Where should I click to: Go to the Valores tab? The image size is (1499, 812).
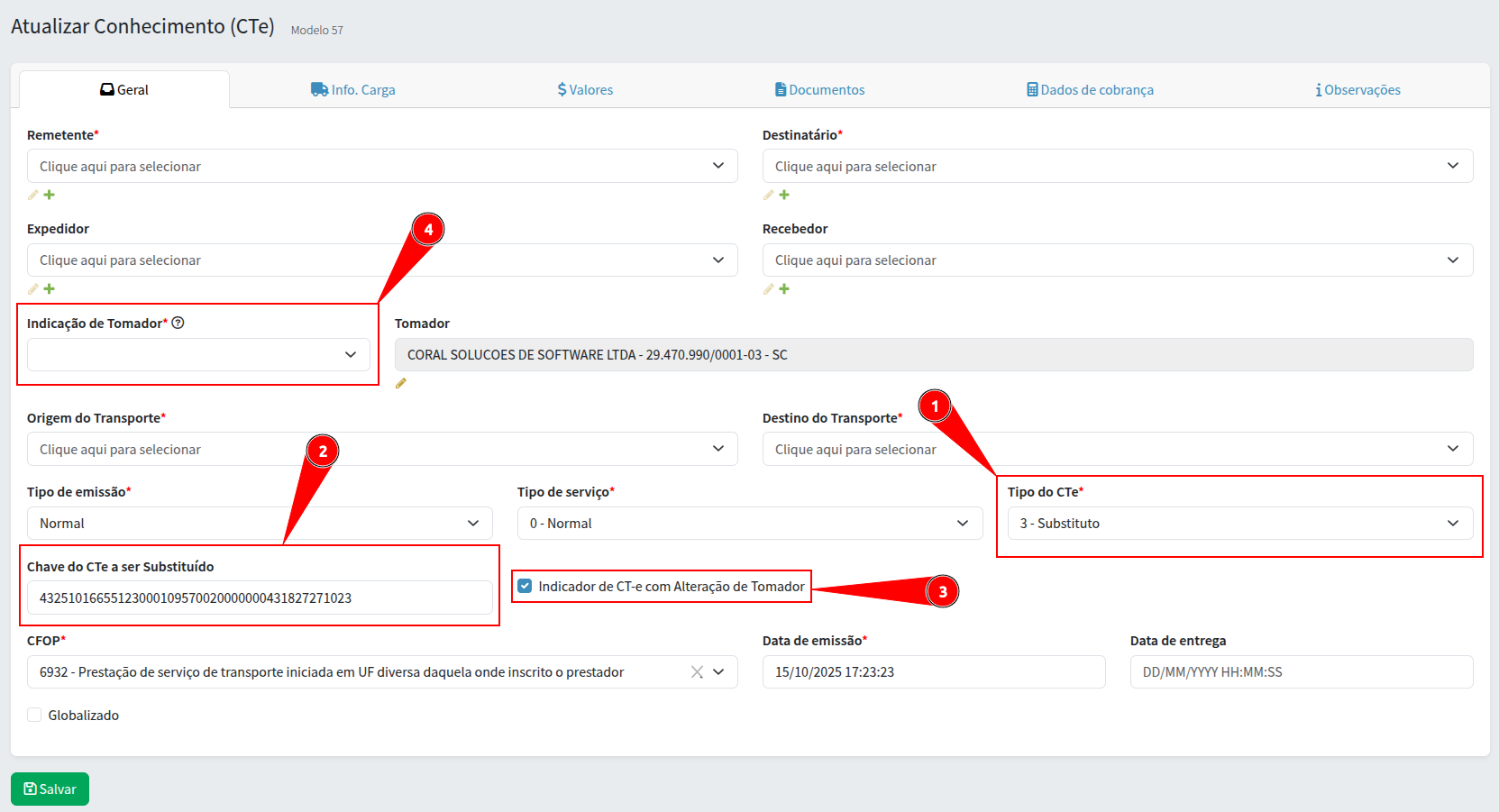pos(585,90)
